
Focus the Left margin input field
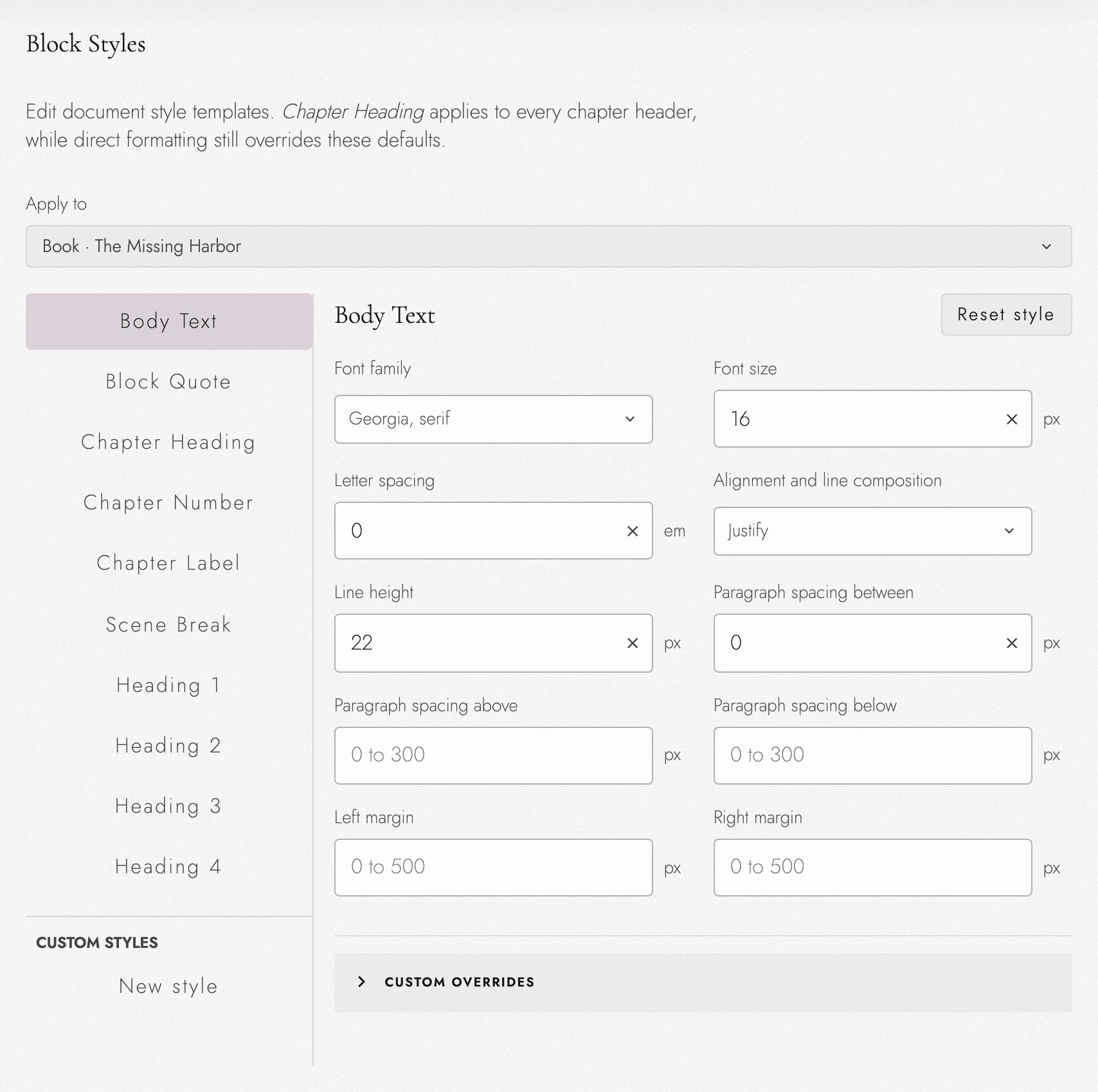(493, 868)
